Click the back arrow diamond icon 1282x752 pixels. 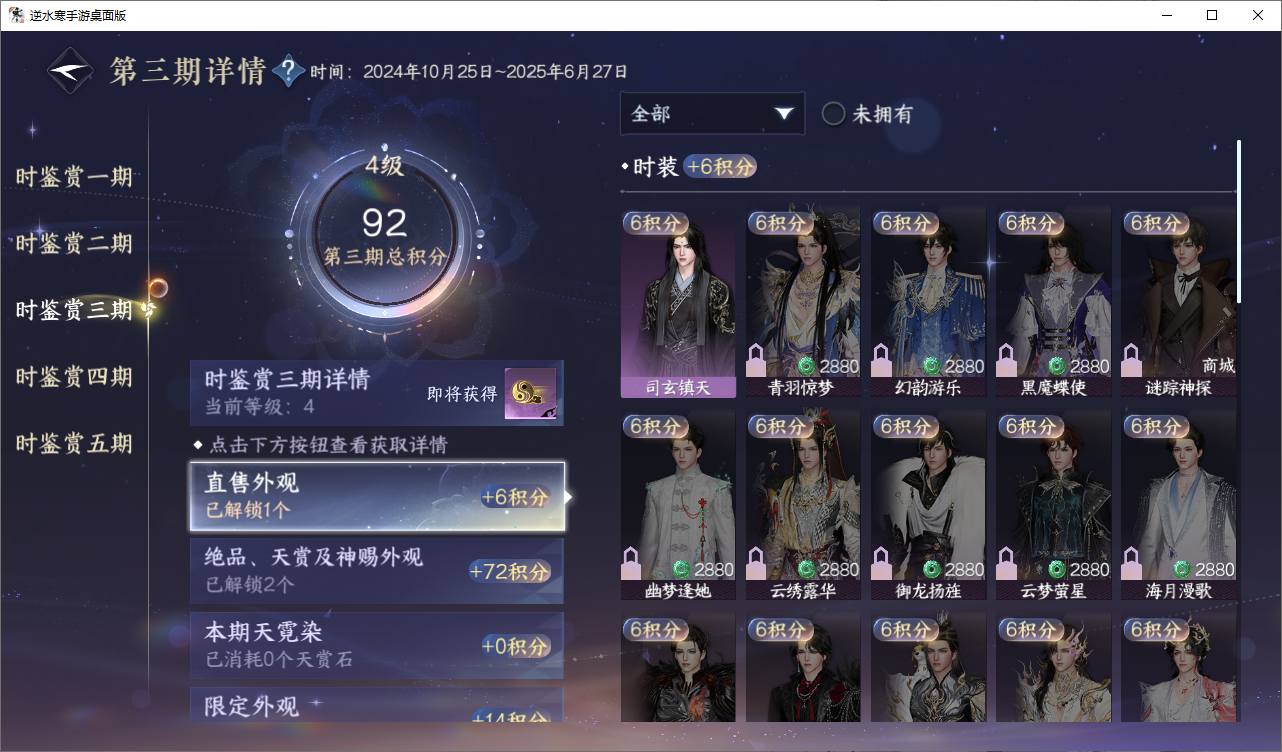coord(72,72)
